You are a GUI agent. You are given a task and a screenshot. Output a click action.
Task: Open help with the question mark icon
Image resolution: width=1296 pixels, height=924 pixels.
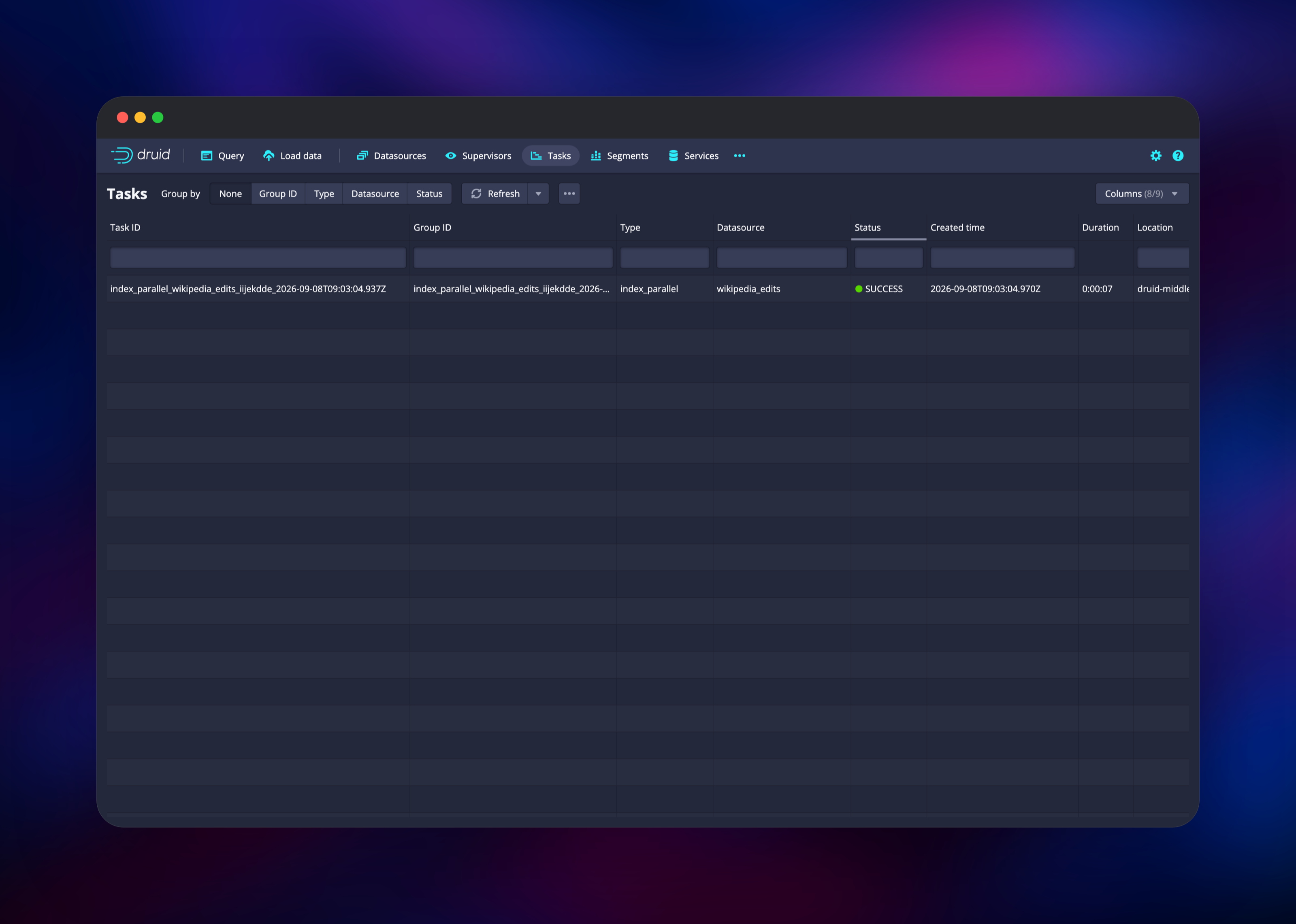(1178, 156)
